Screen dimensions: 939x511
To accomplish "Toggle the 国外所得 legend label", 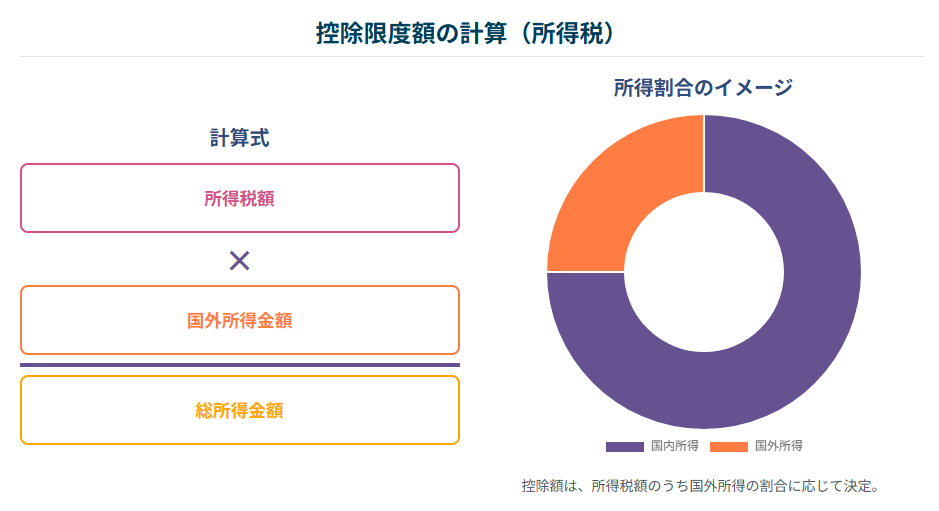I will 779,446.
